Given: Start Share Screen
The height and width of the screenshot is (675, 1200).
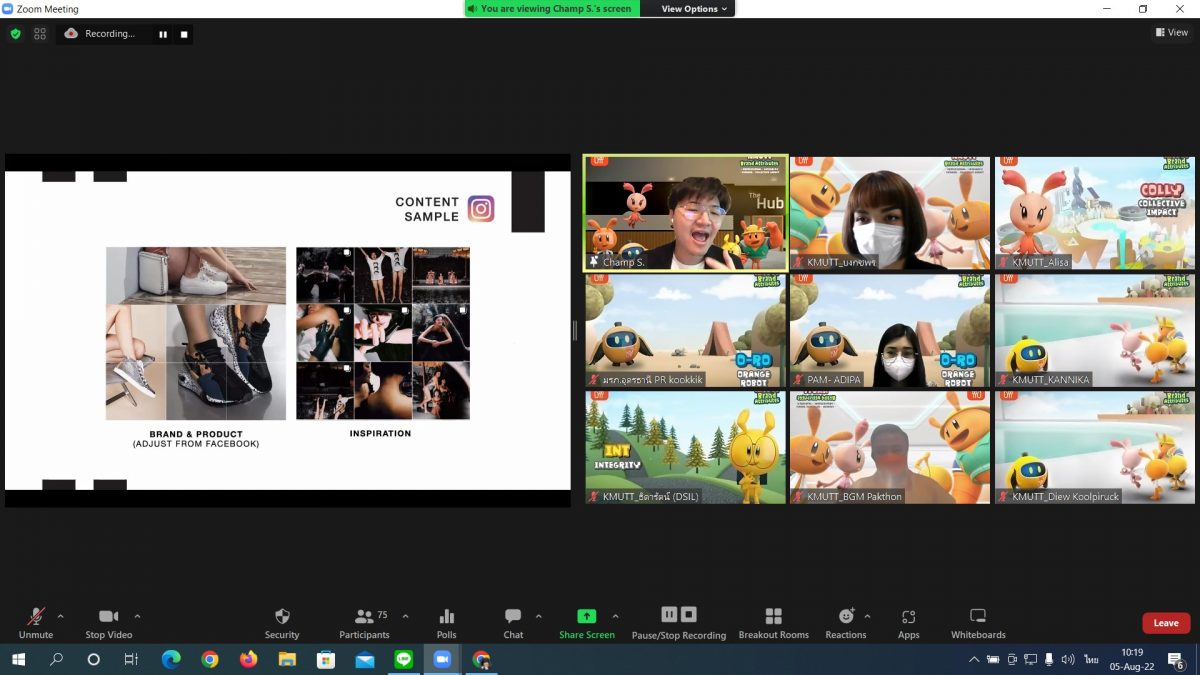Looking at the screenshot, I should tap(587, 622).
